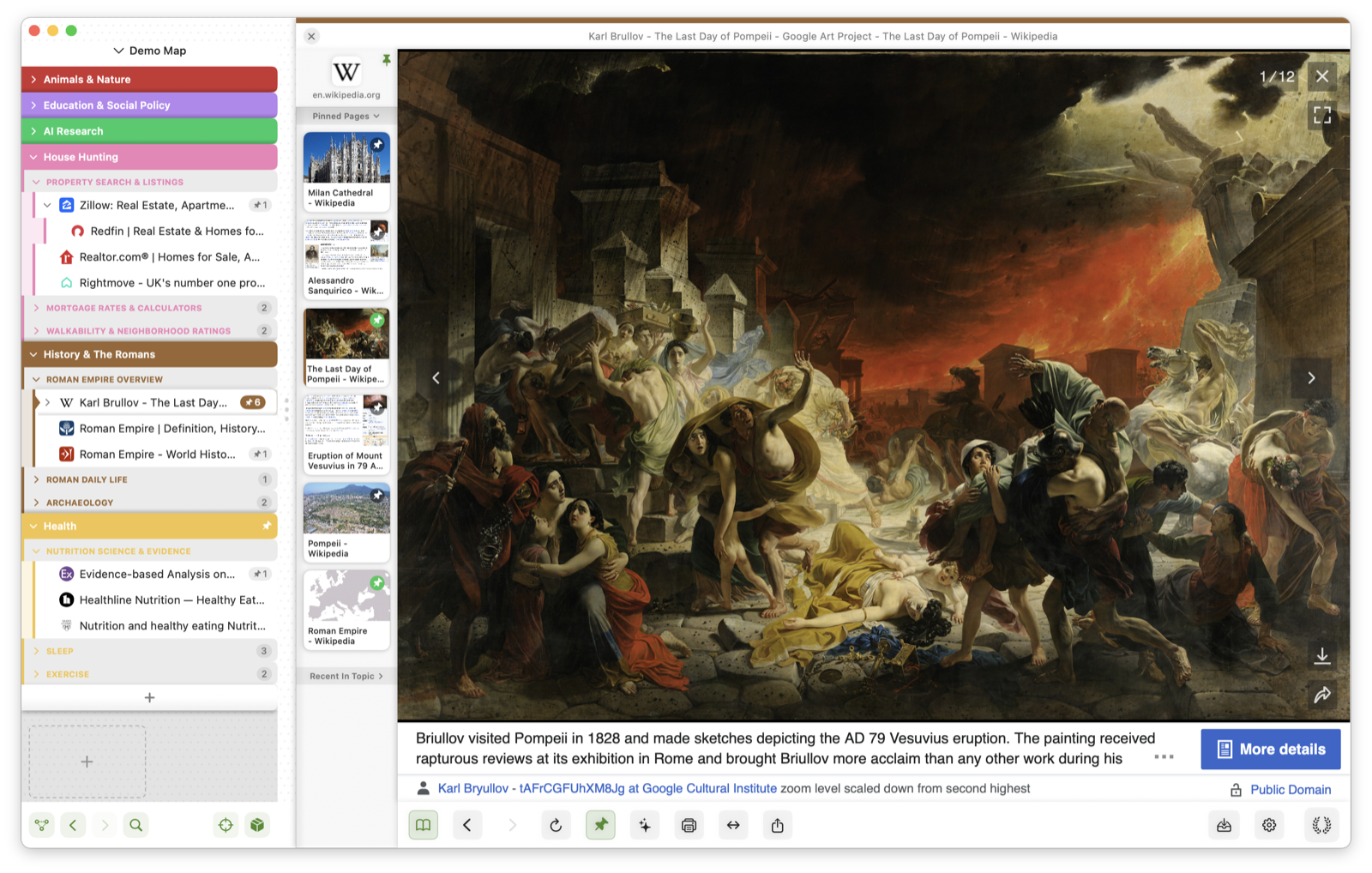Click the green pin above Wikipedia logo
The height and width of the screenshot is (873, 1372).
387,60
